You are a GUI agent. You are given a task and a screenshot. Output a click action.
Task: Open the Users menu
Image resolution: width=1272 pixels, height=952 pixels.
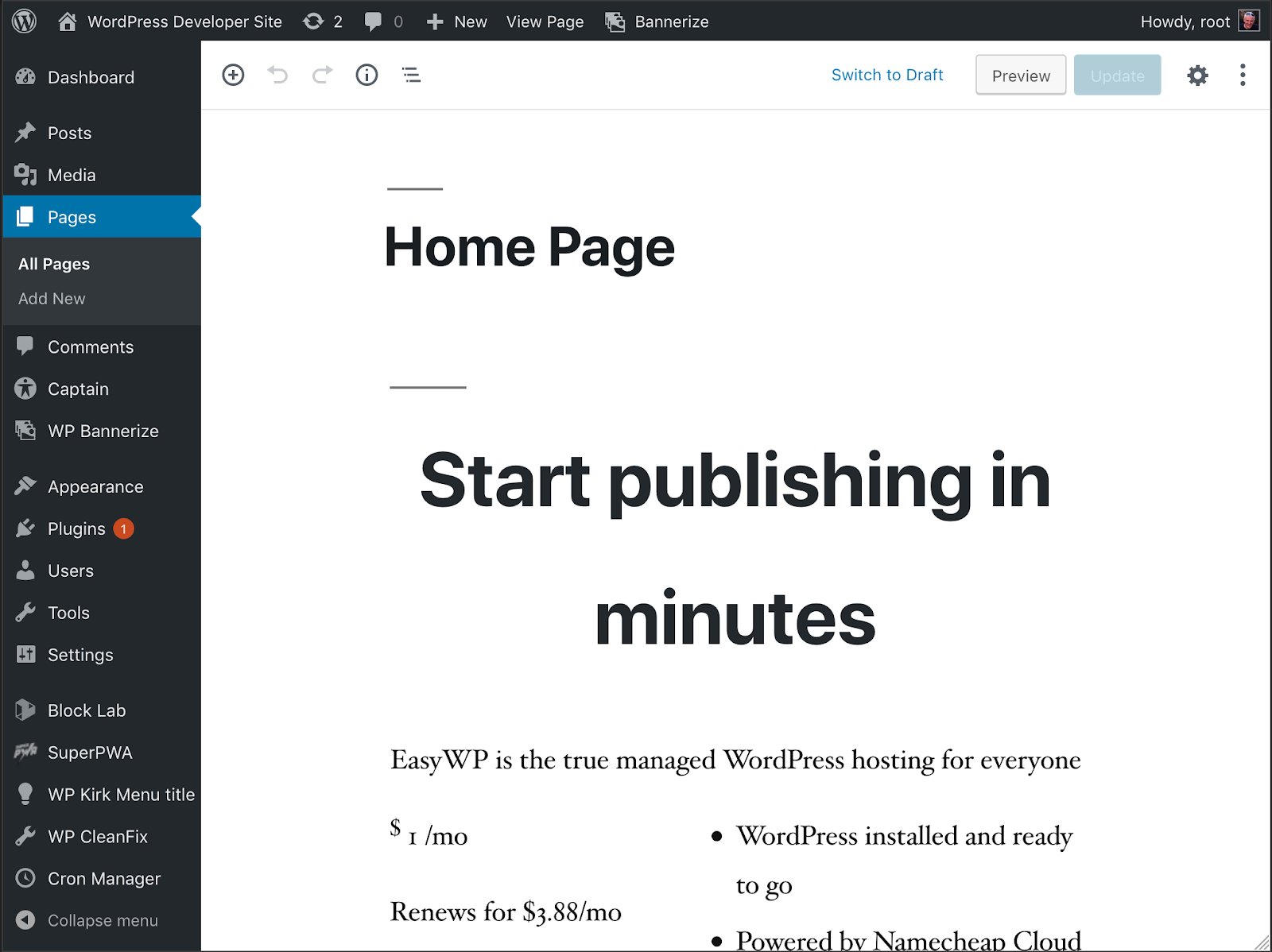102,571
